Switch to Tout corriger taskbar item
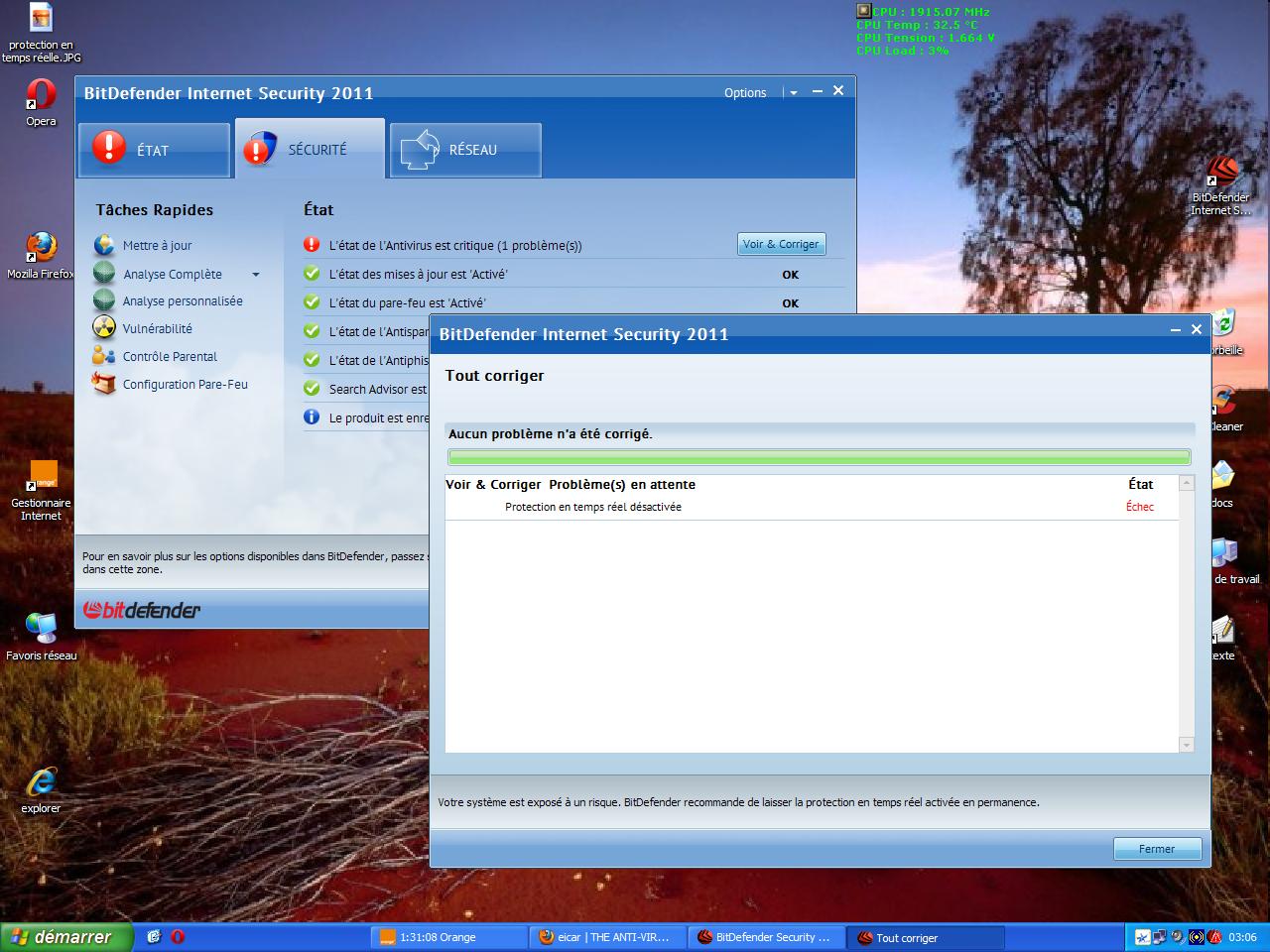Image resolution: width=1270 pixels, height=952 pixels. point(927,937)
